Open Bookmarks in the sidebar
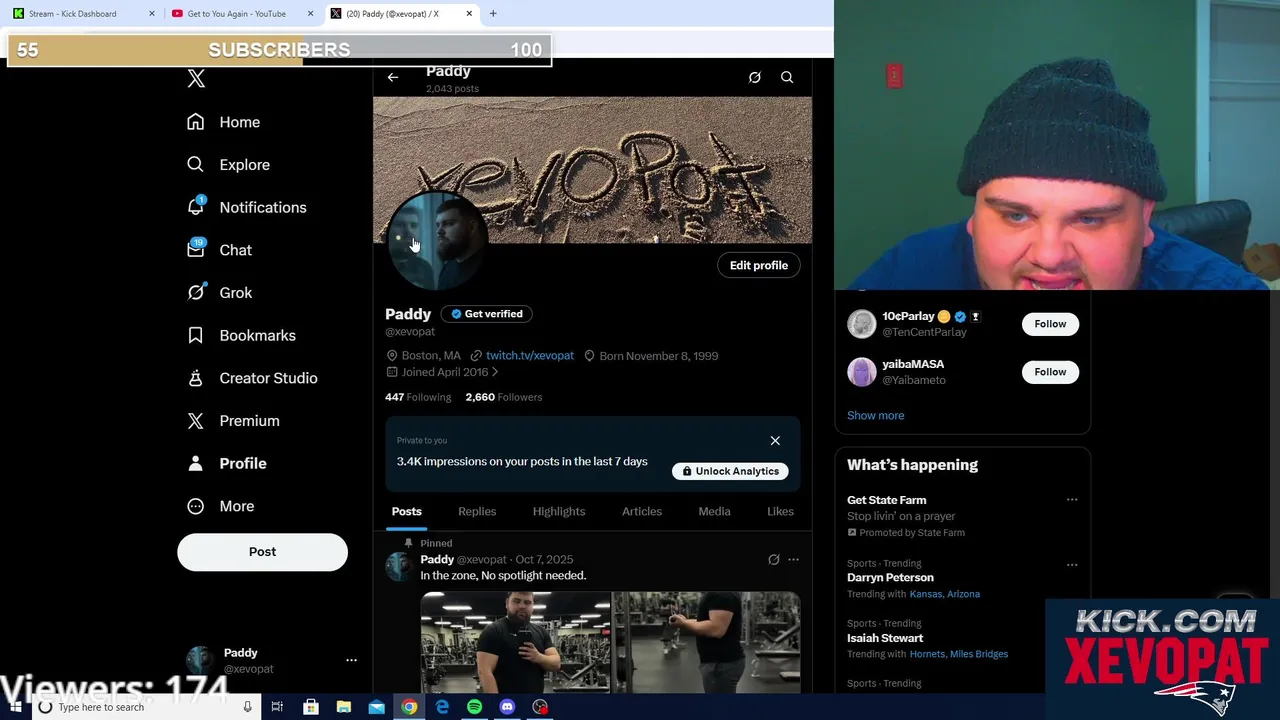This screenshot has width=1280, height=720. (x=241, y=335)
